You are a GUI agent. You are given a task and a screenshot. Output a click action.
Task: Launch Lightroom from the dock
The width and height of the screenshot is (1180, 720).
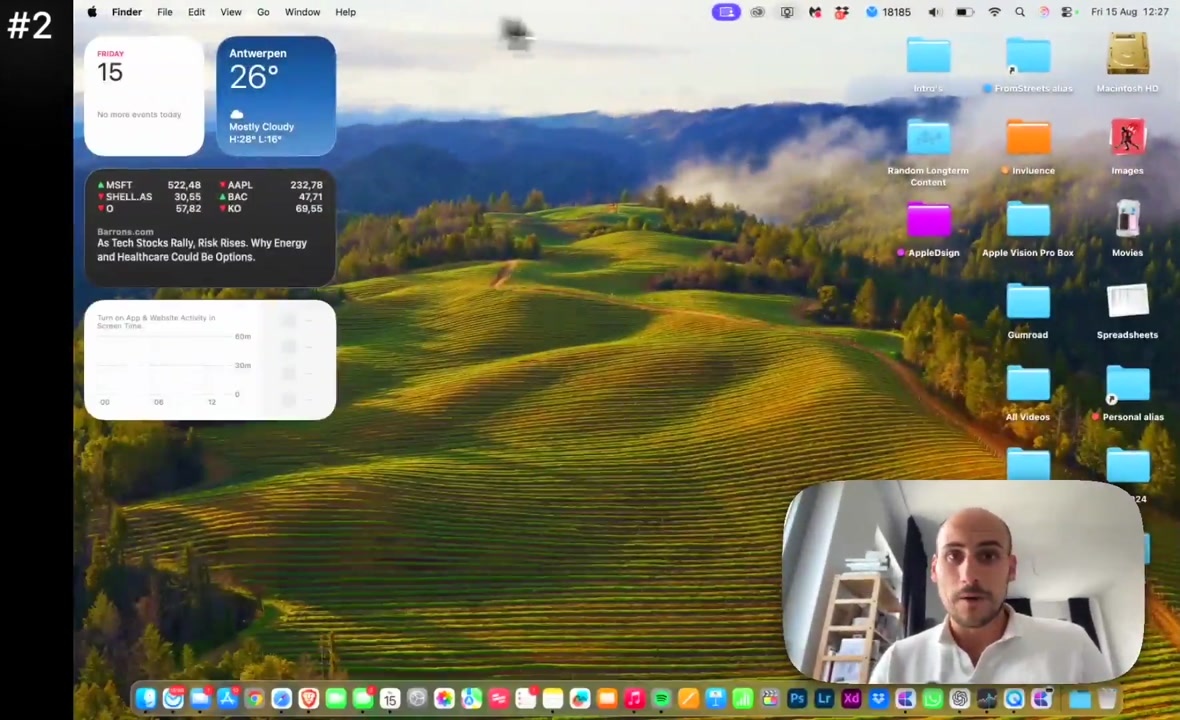(x=824, y=699)
